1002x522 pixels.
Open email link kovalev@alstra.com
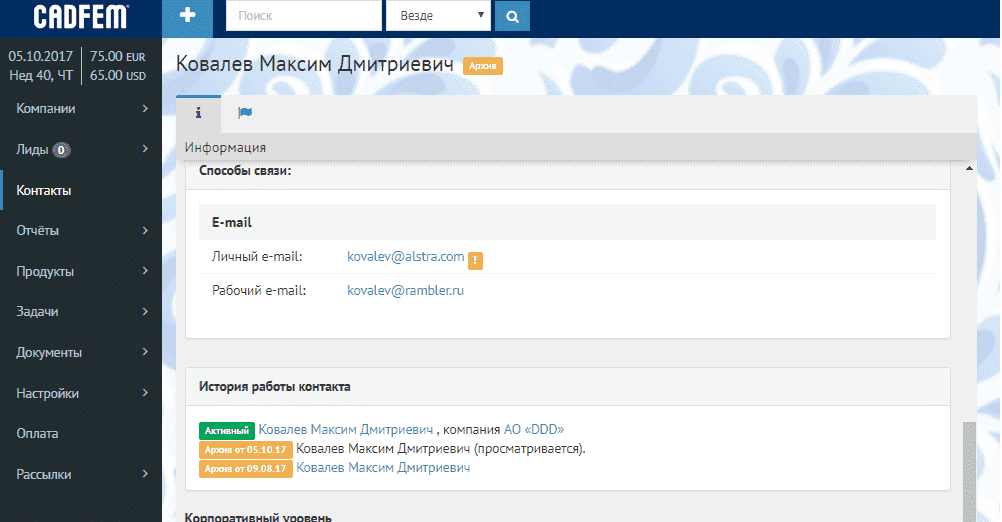[405, 257]
